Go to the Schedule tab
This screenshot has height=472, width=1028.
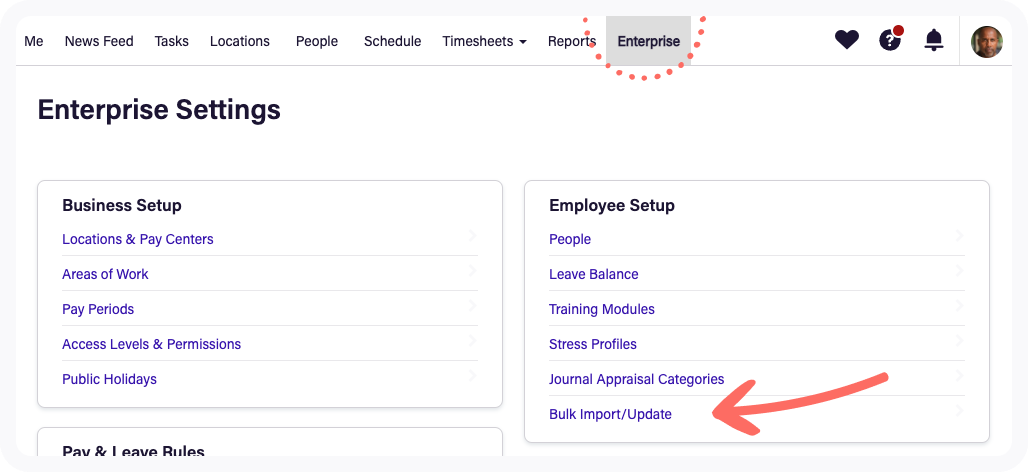[393, 41]
